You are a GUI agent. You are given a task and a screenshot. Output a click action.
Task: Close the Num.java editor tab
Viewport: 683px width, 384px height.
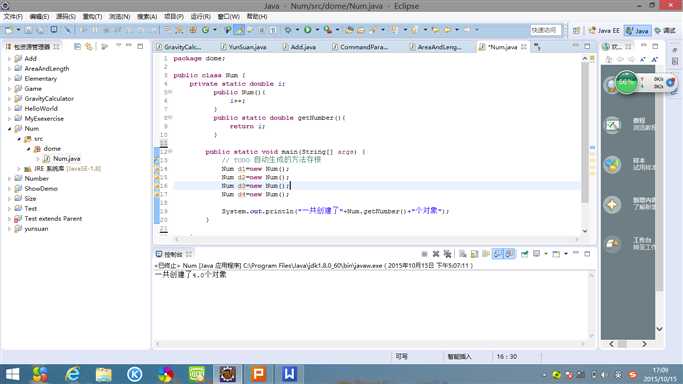coord(524,47)
